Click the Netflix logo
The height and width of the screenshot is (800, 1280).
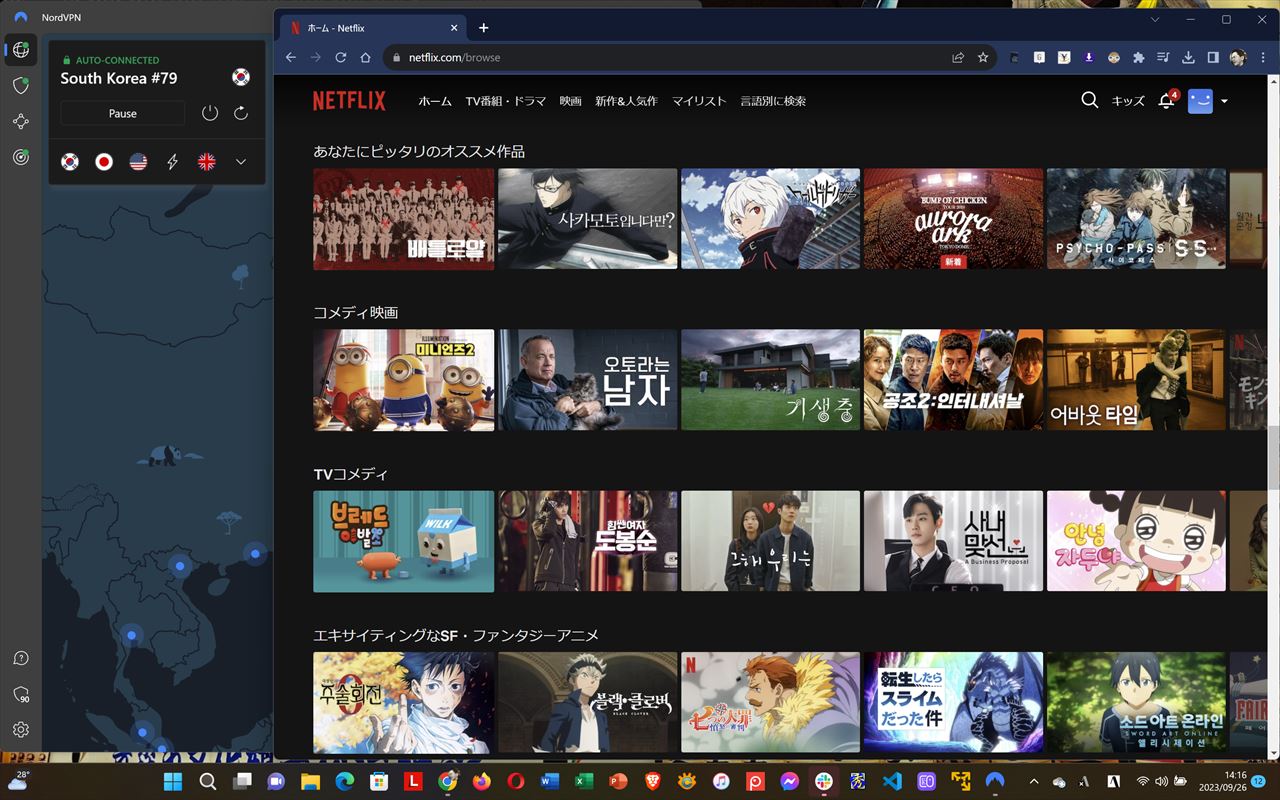pyautogui.click(x=349, y=101)
